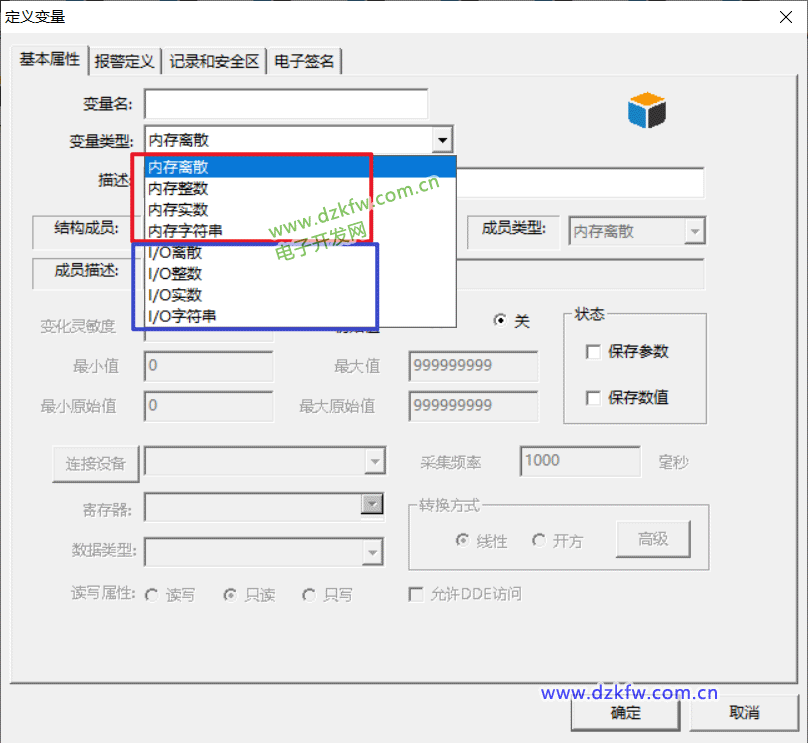Select 内存字符串 in the dropdown list
Image resolution: width=808 pixels, height=743 pixels.
(x=185, y=231)
